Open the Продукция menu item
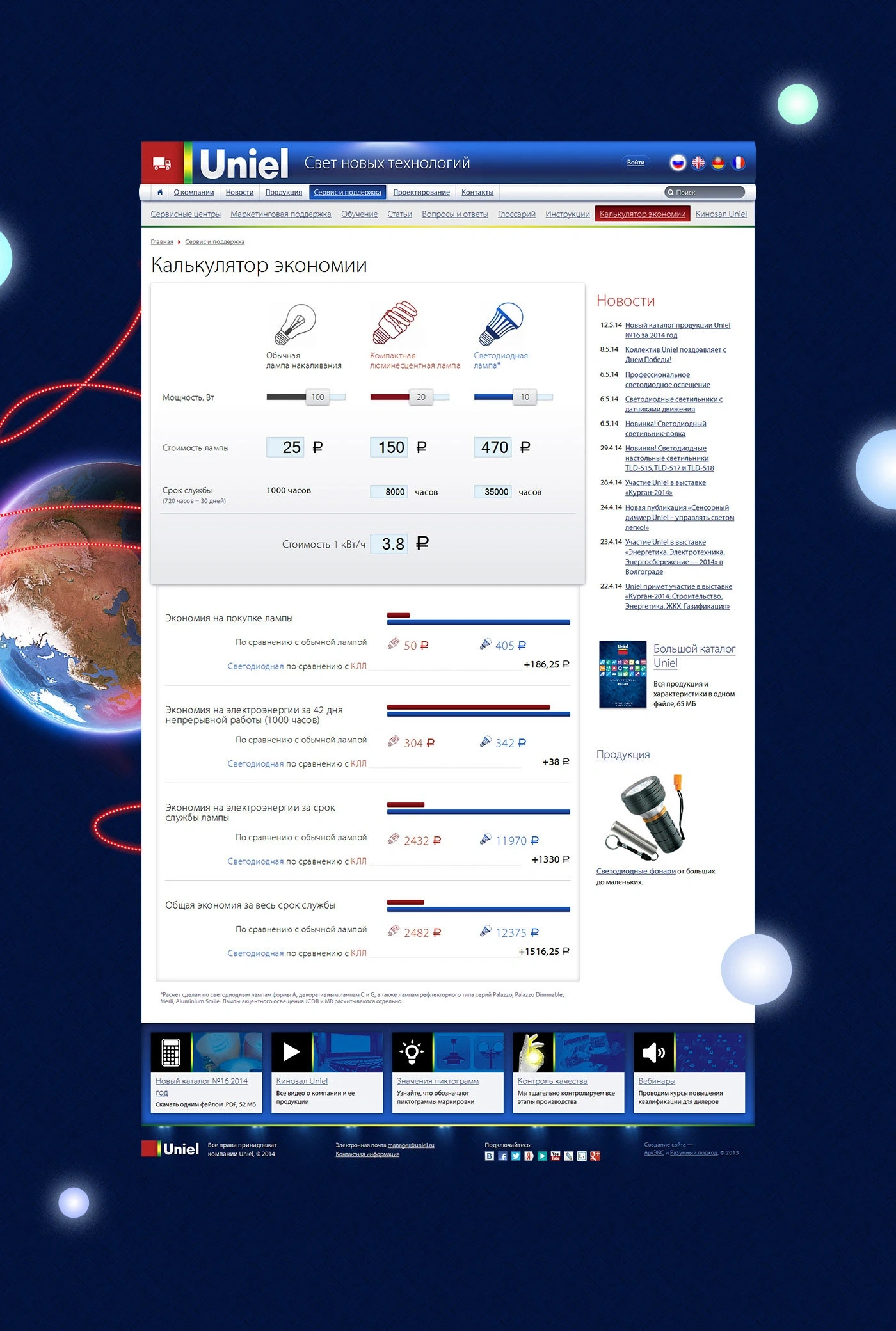This screenshot has width=896, height=1331. point(284,192)
